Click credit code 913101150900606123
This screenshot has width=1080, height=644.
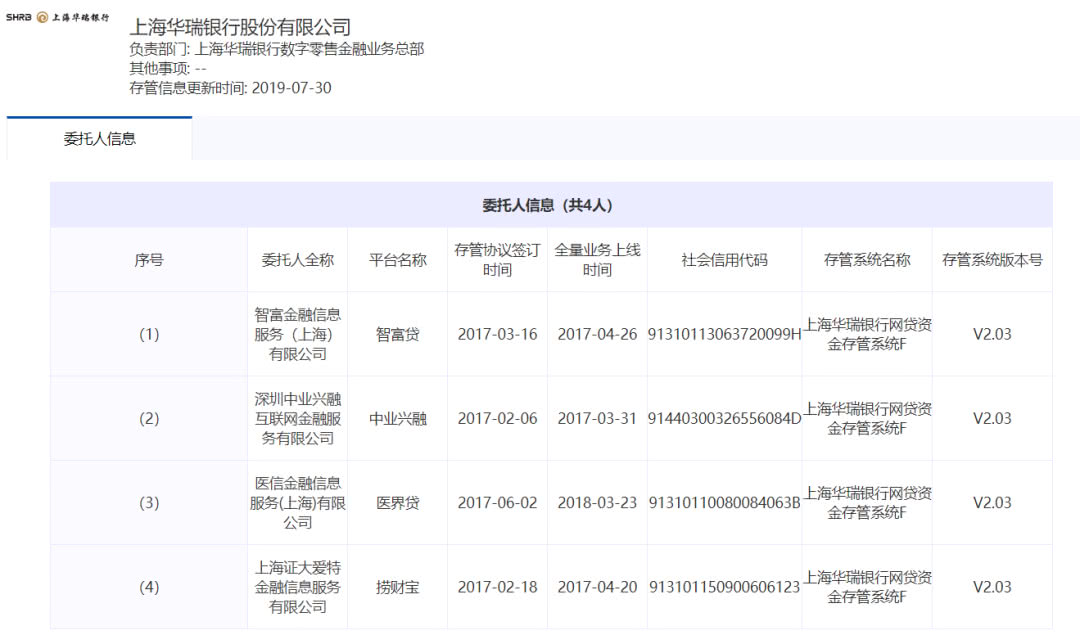click(x=725, y=587)
